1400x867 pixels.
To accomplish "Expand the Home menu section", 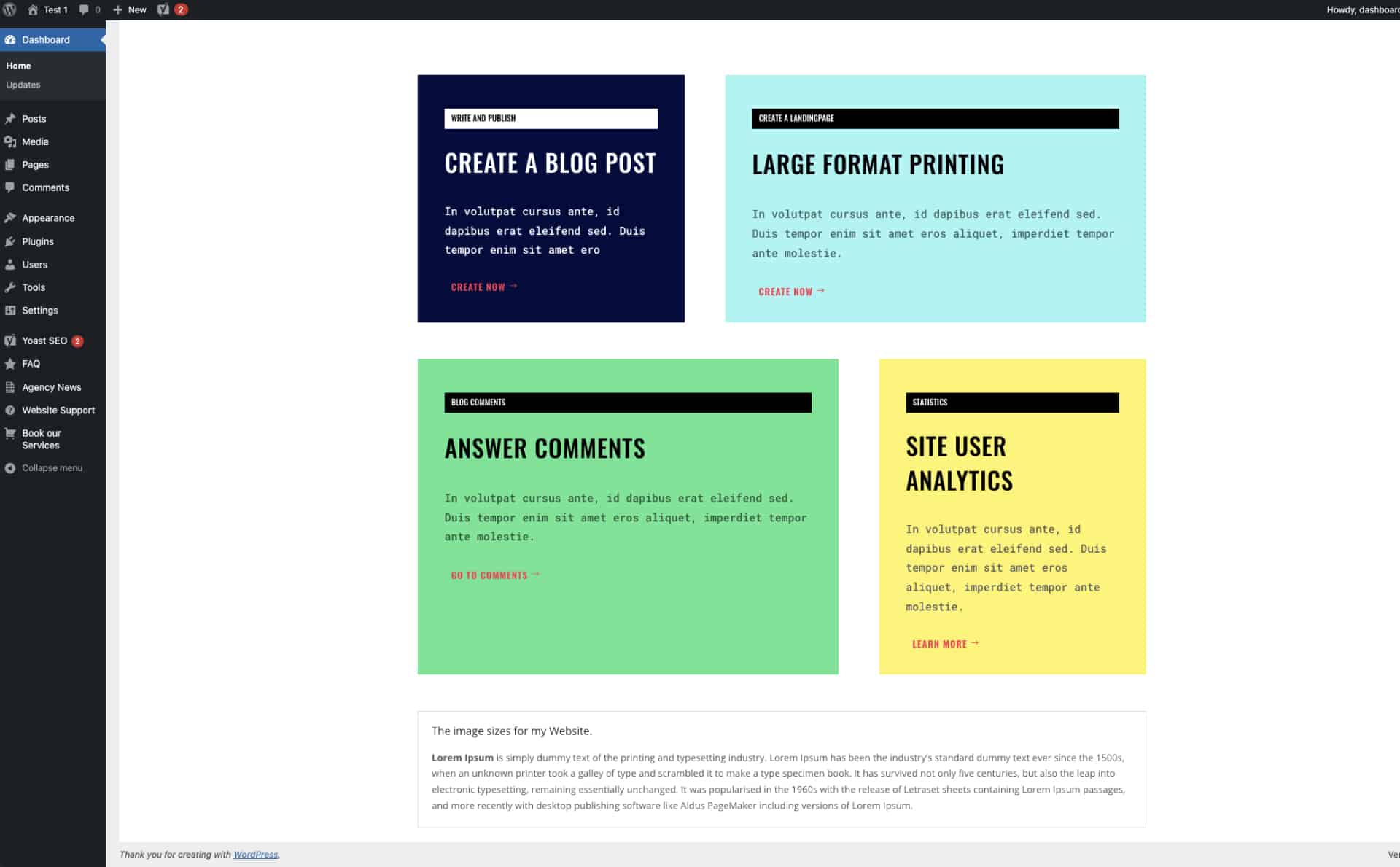I will pyautogui.click(x=17, y=65).
